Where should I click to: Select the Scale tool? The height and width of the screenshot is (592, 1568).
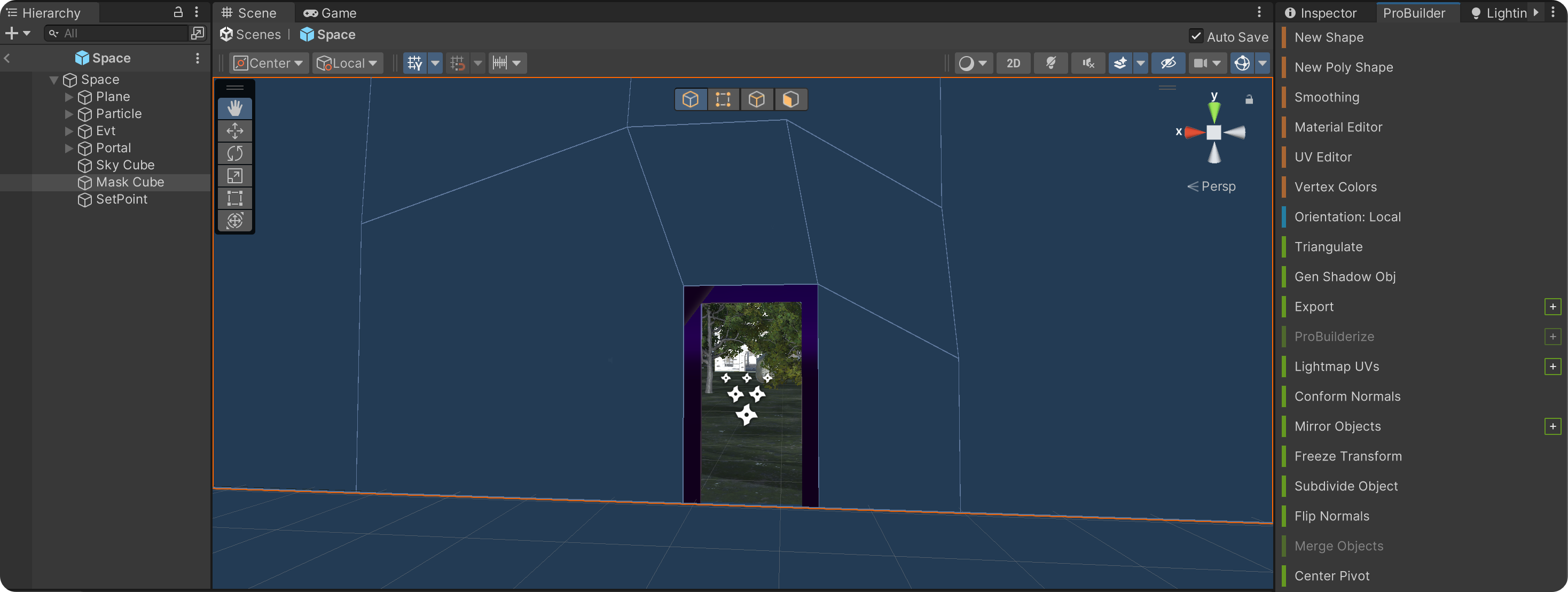[x=234, y=176]
